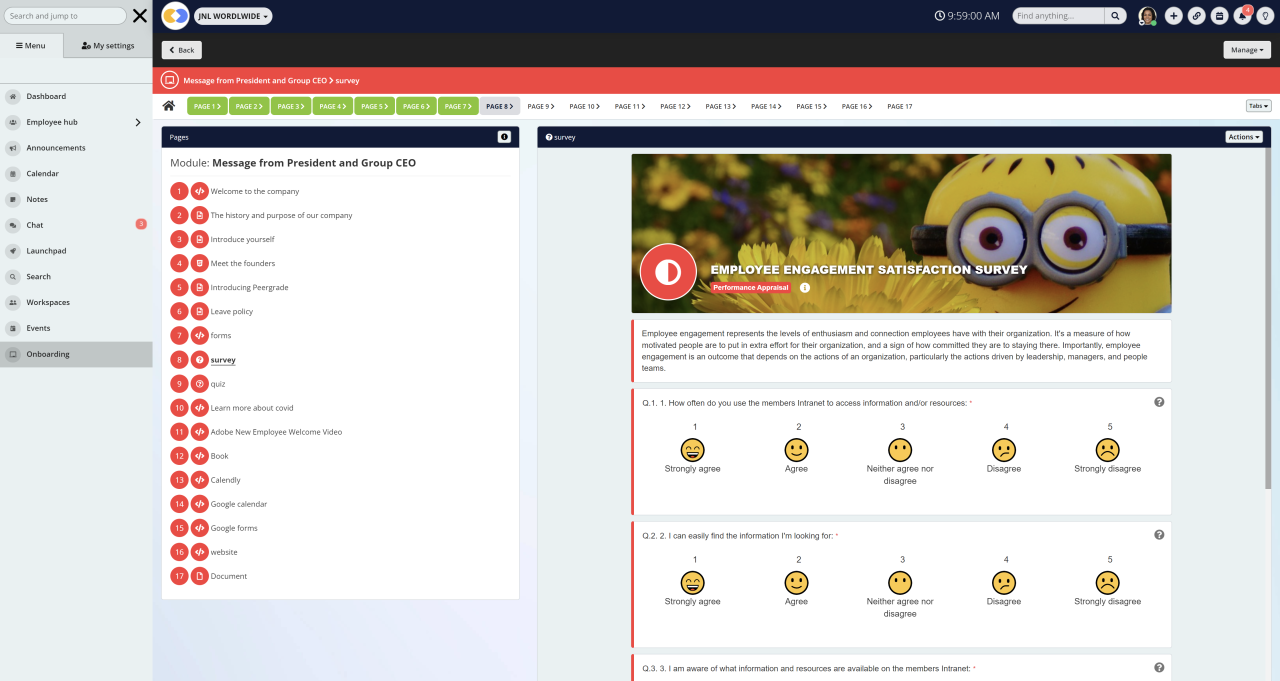Screen dimensions: 1280x681
Task: Open the Manage dropdown
Action: point(1246,49)
